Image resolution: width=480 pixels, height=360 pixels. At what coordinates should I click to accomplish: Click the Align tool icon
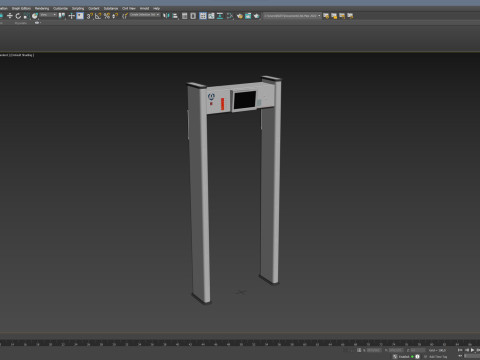[175, 16]
